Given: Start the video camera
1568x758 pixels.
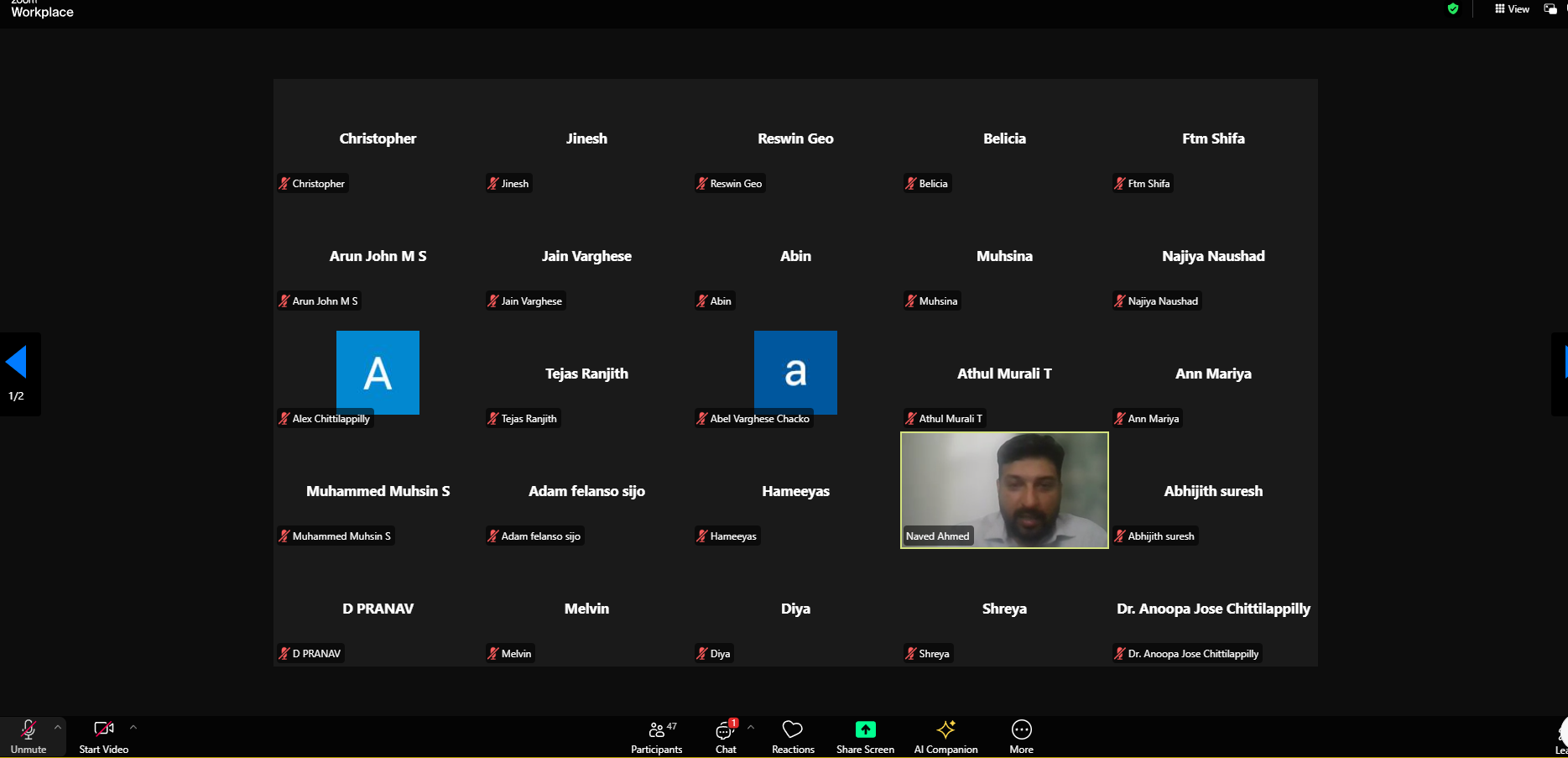Looking at the screenshot, I should click(103, 736).
